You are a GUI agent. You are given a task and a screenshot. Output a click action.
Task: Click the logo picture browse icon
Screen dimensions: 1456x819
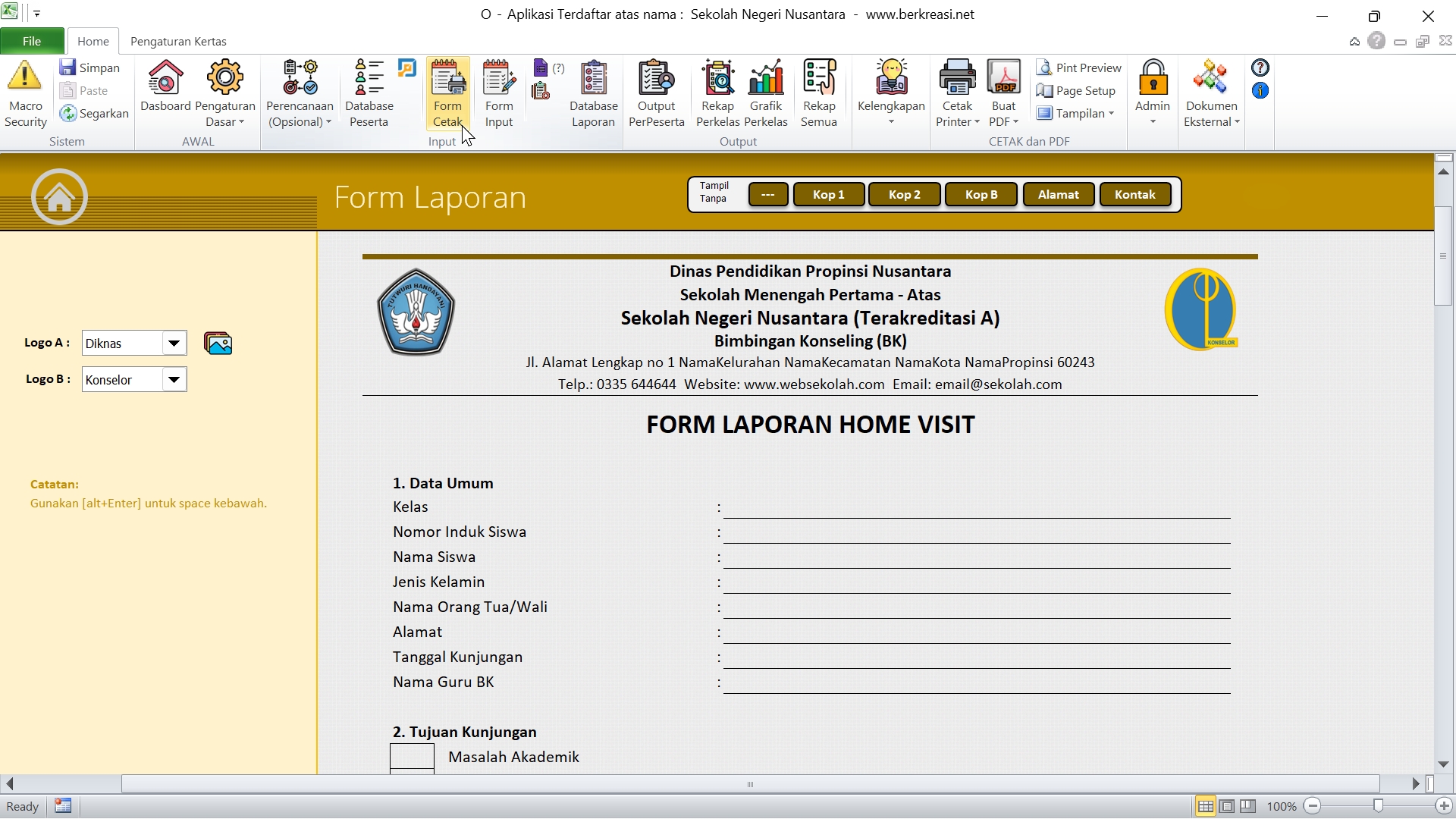coord(218,344)
